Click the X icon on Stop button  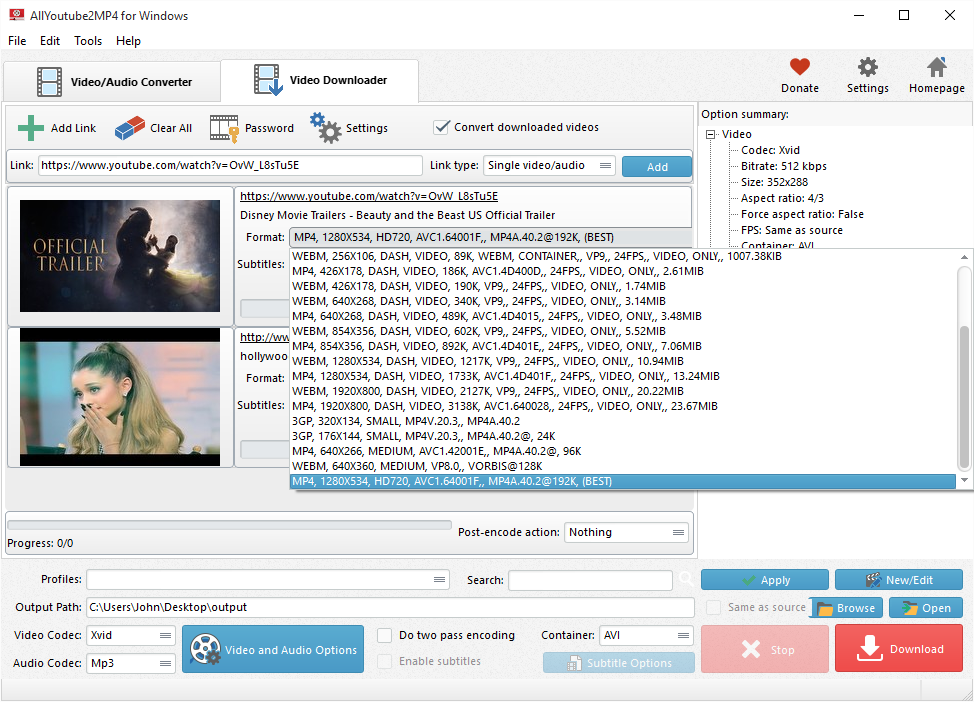click(x=751, y=649)
